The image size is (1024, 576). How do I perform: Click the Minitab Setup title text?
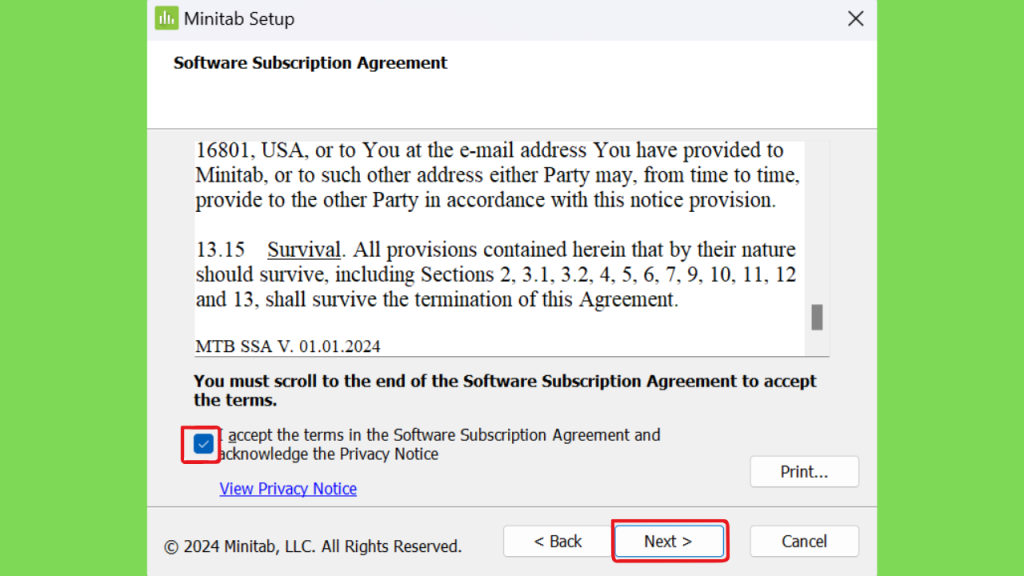coord(239,19)
